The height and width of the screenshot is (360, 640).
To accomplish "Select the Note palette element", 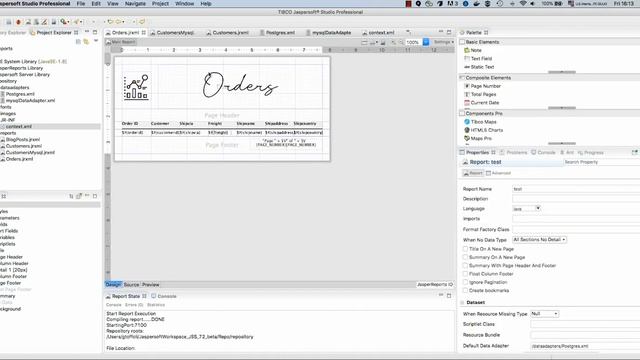I will click(473, 50).
